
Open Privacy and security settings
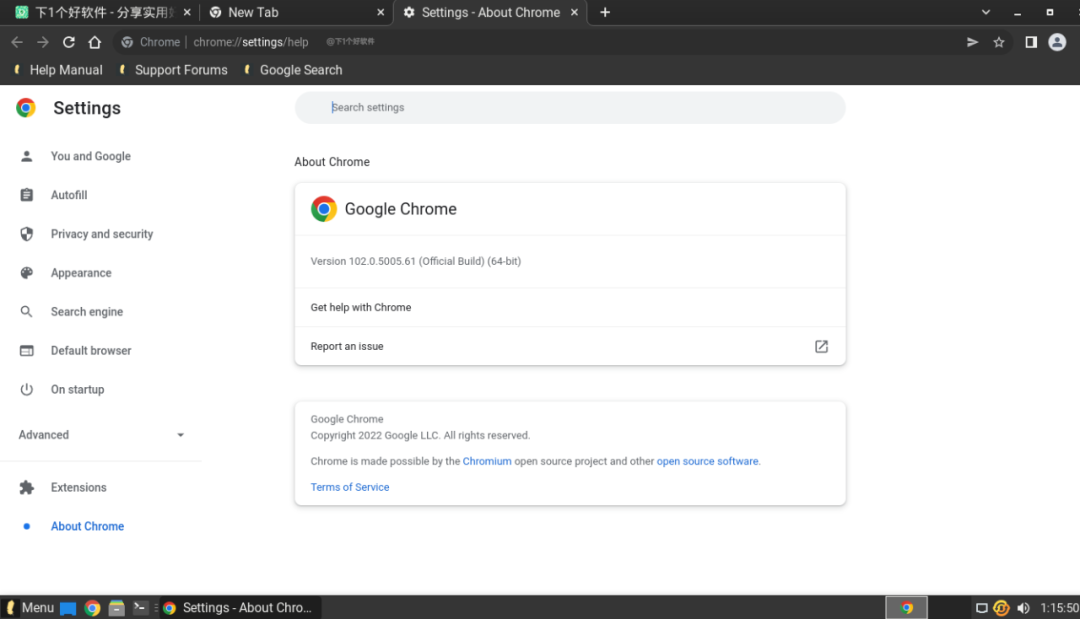coord(102,234)
